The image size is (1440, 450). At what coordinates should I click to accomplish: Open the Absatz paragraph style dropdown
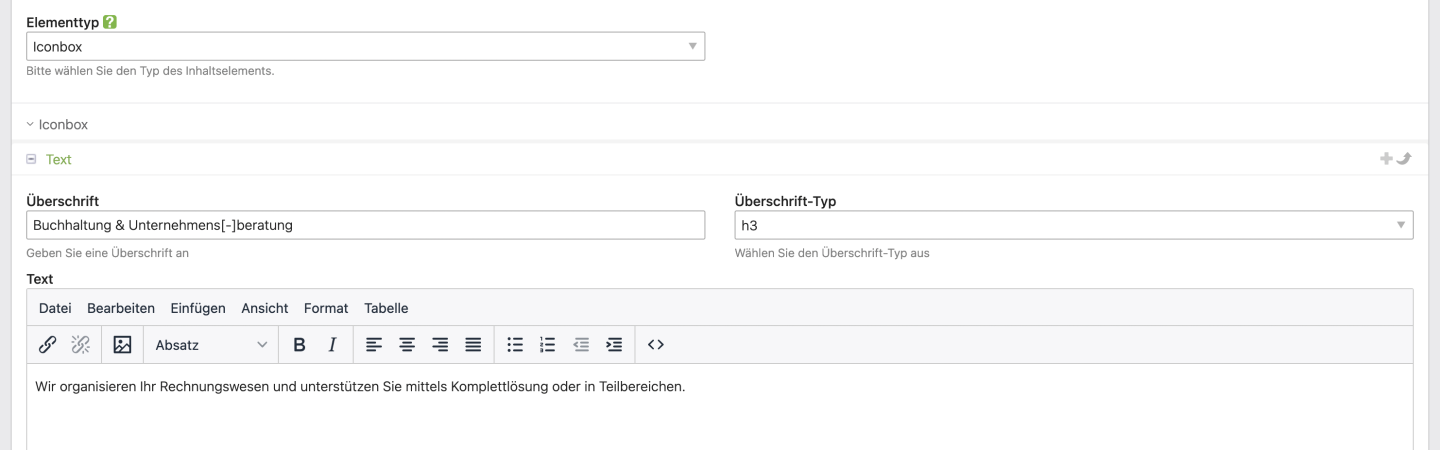click(x=211, y=345)
